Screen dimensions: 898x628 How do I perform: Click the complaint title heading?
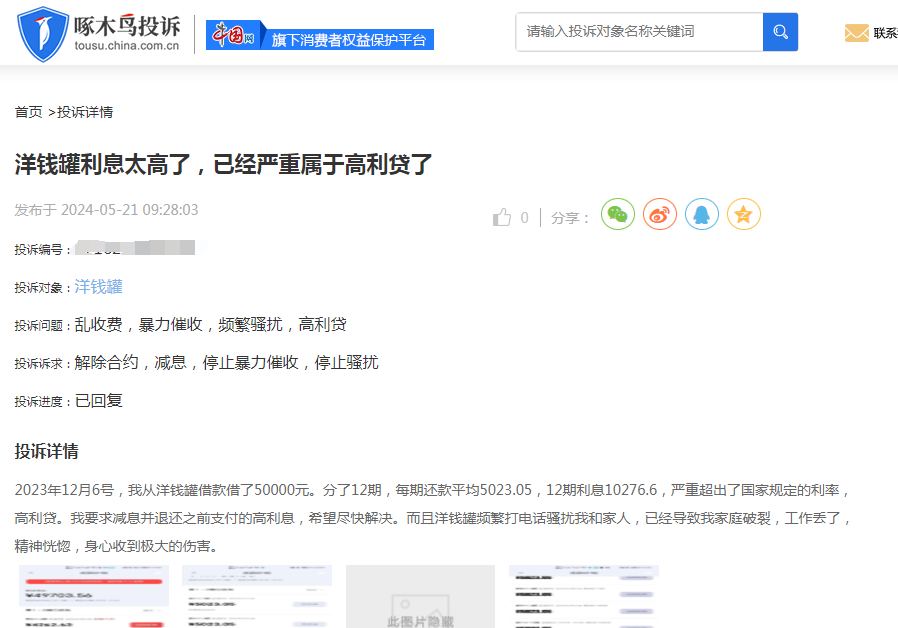[x=223, y=164]
